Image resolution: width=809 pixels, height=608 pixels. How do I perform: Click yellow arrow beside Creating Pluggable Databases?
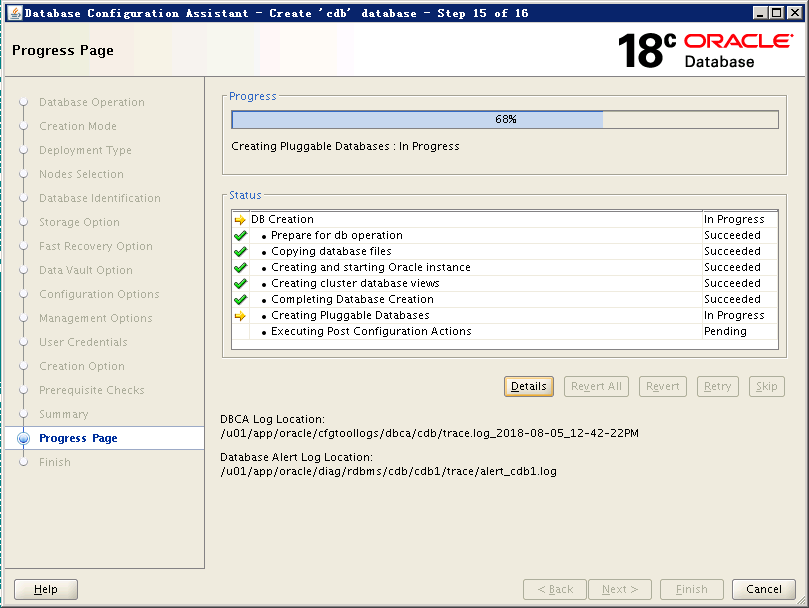click(x=240, y=316)
